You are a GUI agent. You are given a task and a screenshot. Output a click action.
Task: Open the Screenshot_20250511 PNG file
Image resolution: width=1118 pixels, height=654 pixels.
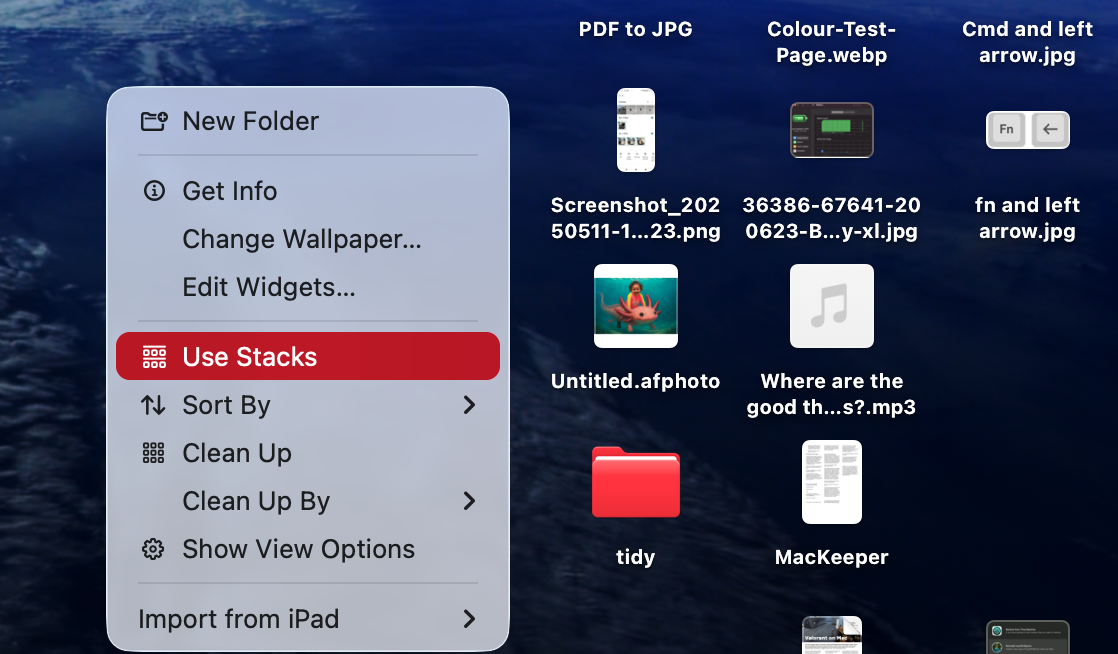point(635,129)
